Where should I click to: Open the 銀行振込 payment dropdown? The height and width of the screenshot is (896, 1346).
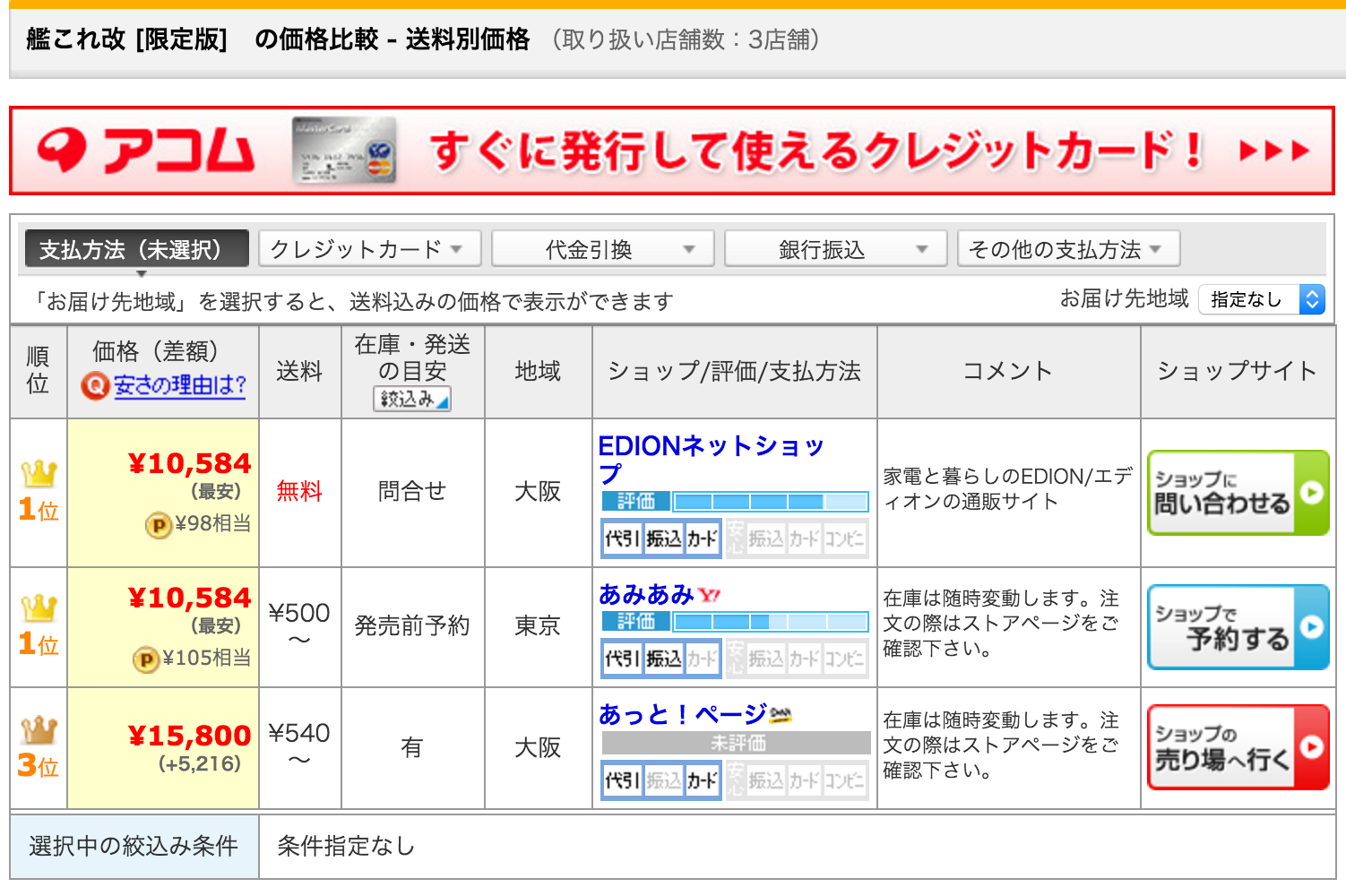coord(835,249)
